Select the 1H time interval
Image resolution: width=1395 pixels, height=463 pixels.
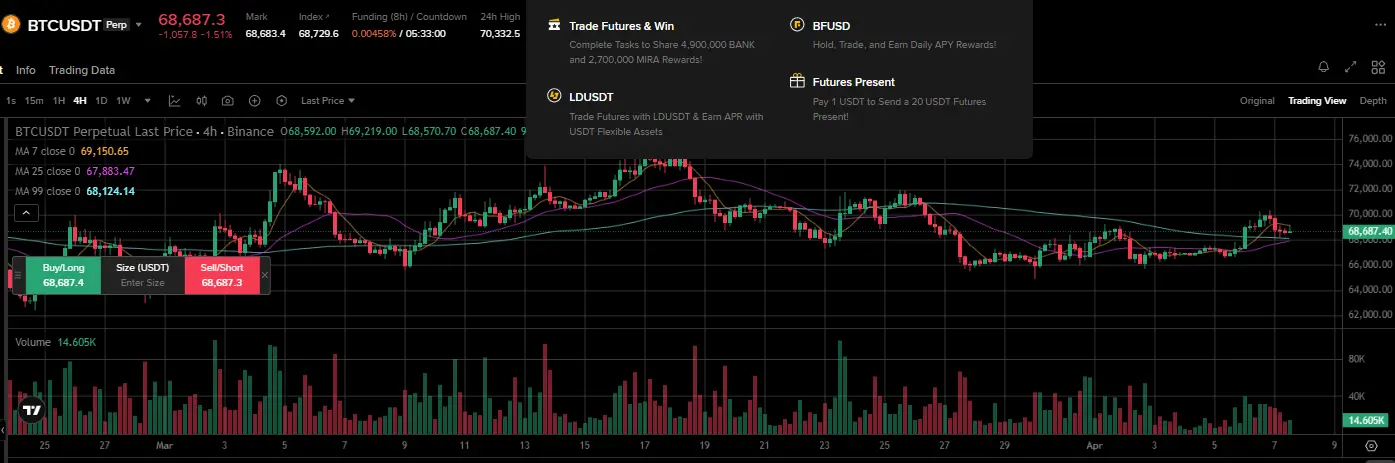pyautogui.click(x=59, y=101)
